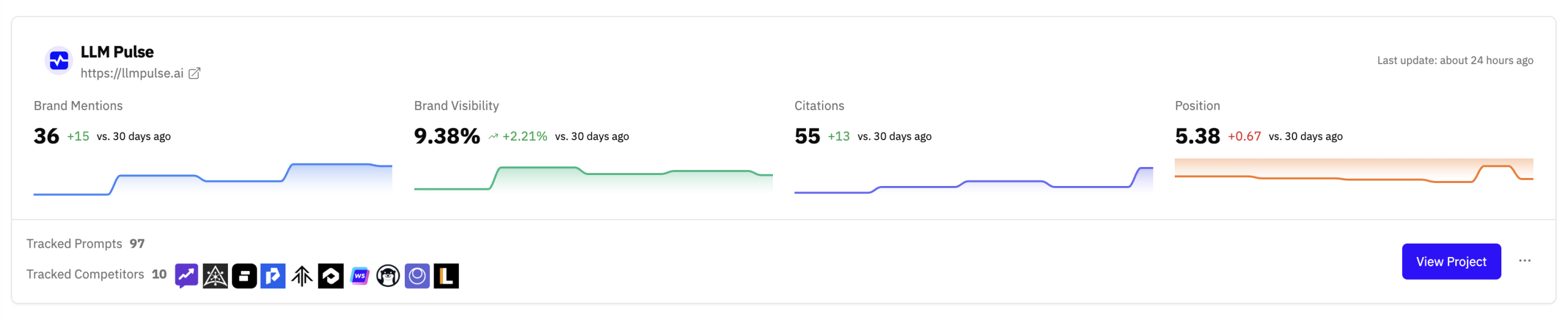The height and width of the screenshot is (320, 1568).
Task: Open the WS competitor logo
Action: click(360, 276)
